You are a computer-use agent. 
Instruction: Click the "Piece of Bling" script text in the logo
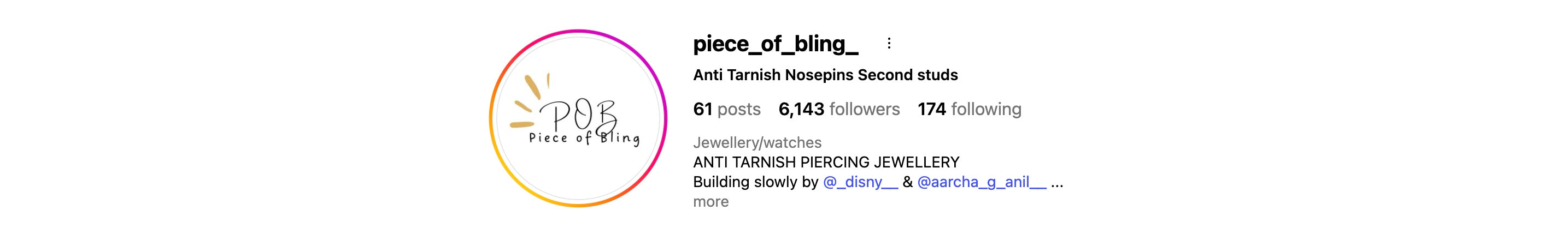click(584, 139)
